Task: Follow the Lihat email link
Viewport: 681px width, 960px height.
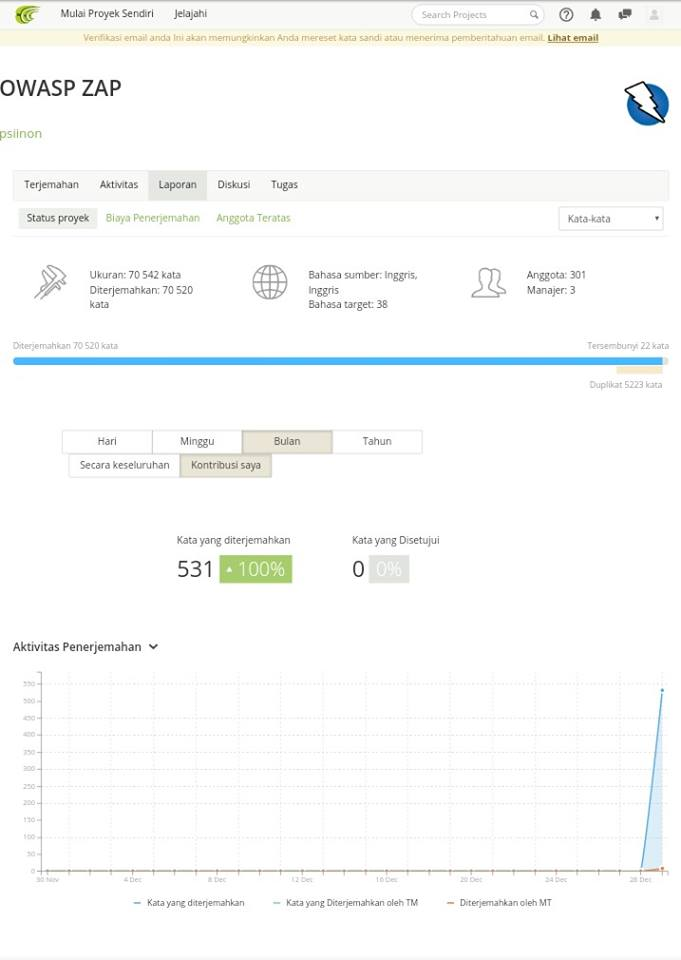Action: click(x=573, y=38)
